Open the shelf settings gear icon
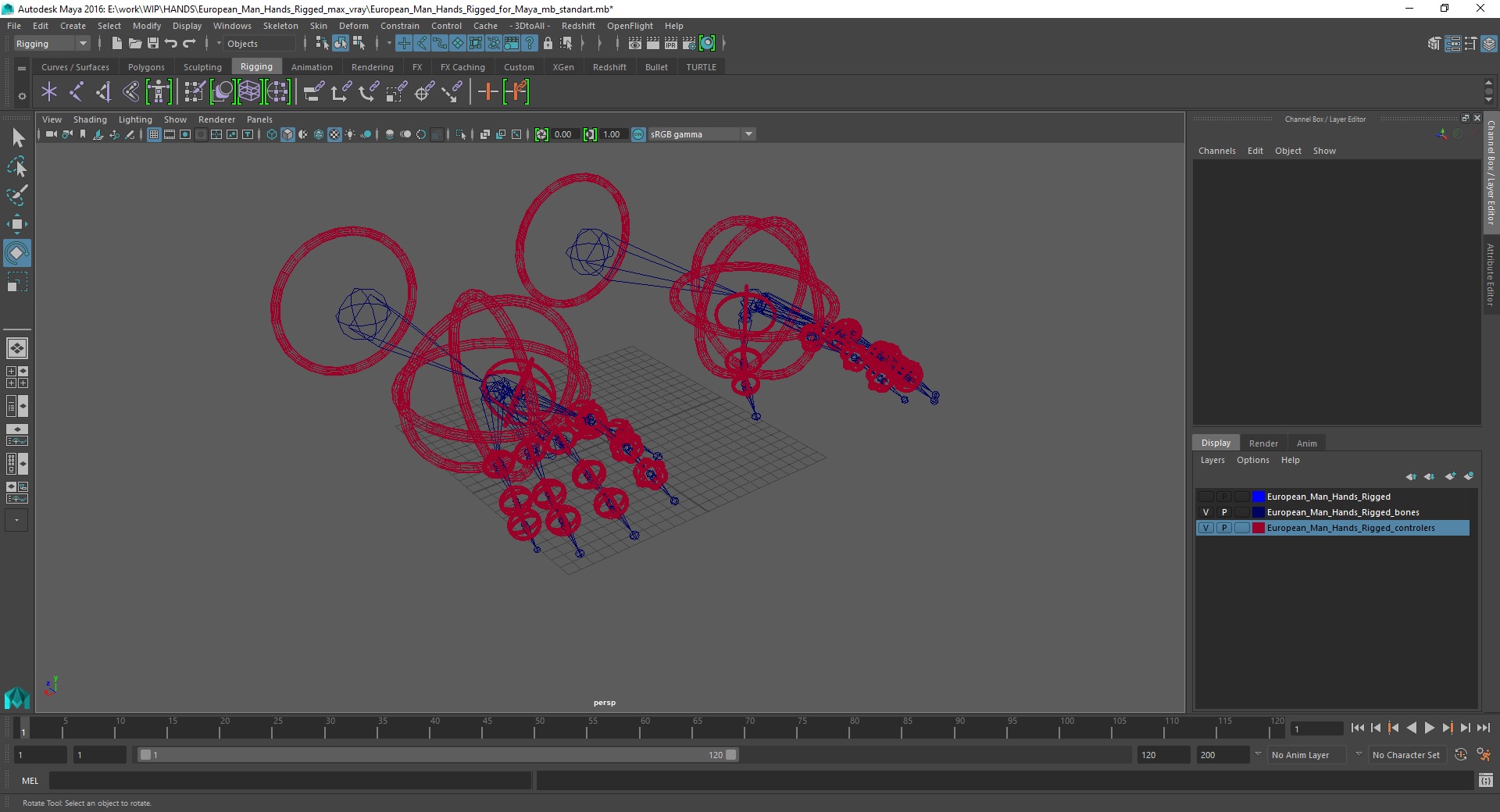 [22, 96]
